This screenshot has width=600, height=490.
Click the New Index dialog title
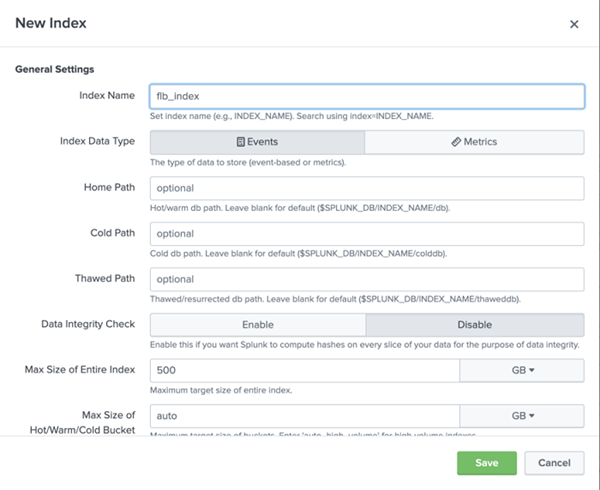(51, 23)
